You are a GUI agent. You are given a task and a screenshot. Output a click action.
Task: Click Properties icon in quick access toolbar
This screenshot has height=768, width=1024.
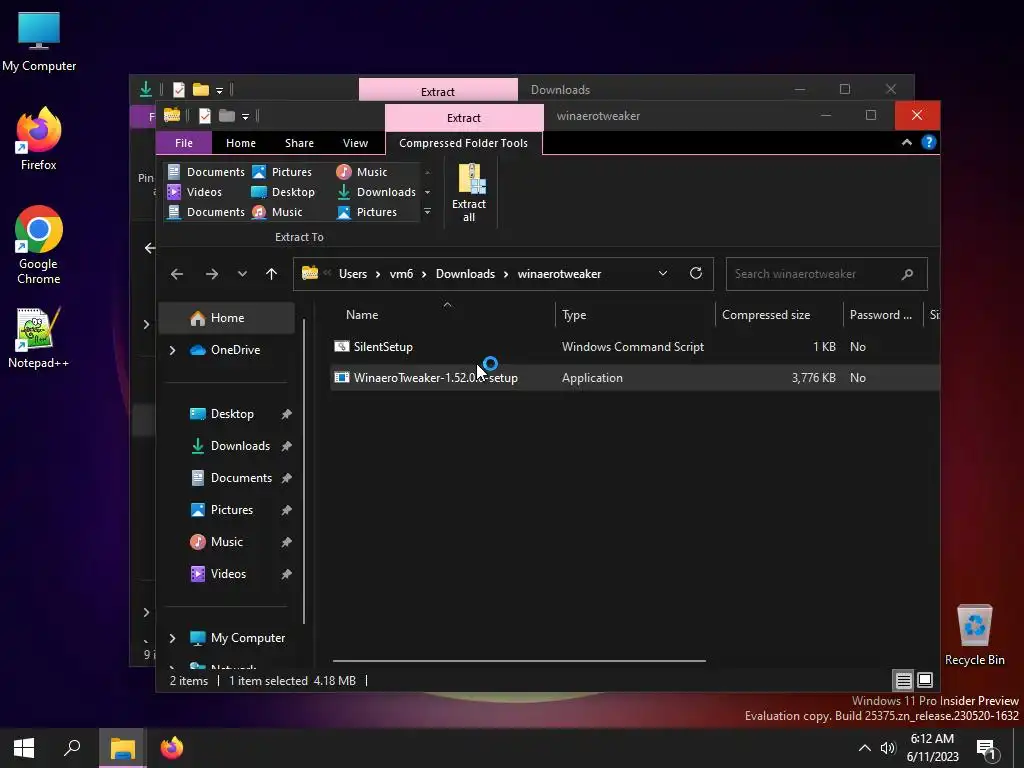(204, 116)
